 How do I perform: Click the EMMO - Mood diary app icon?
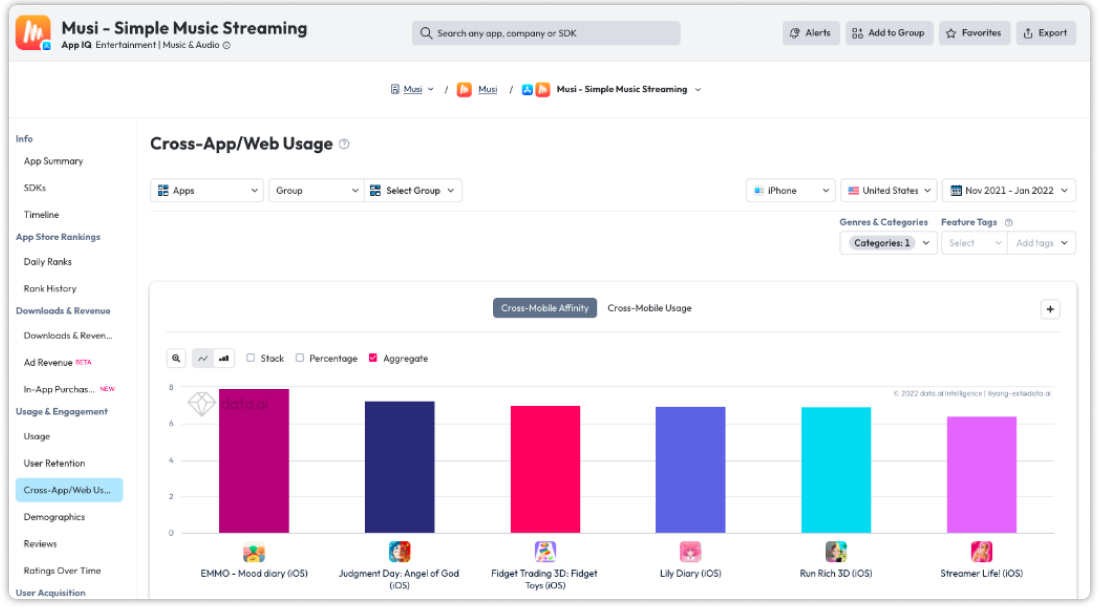coord(254,552)
